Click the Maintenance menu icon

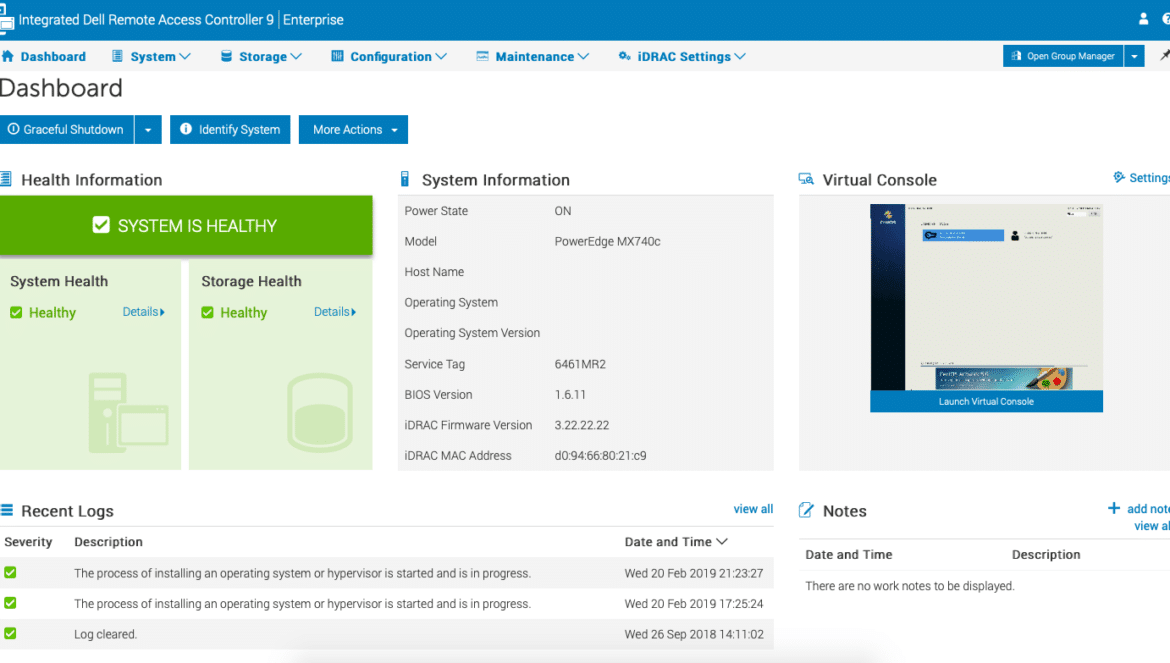click(x=482, y=56)
